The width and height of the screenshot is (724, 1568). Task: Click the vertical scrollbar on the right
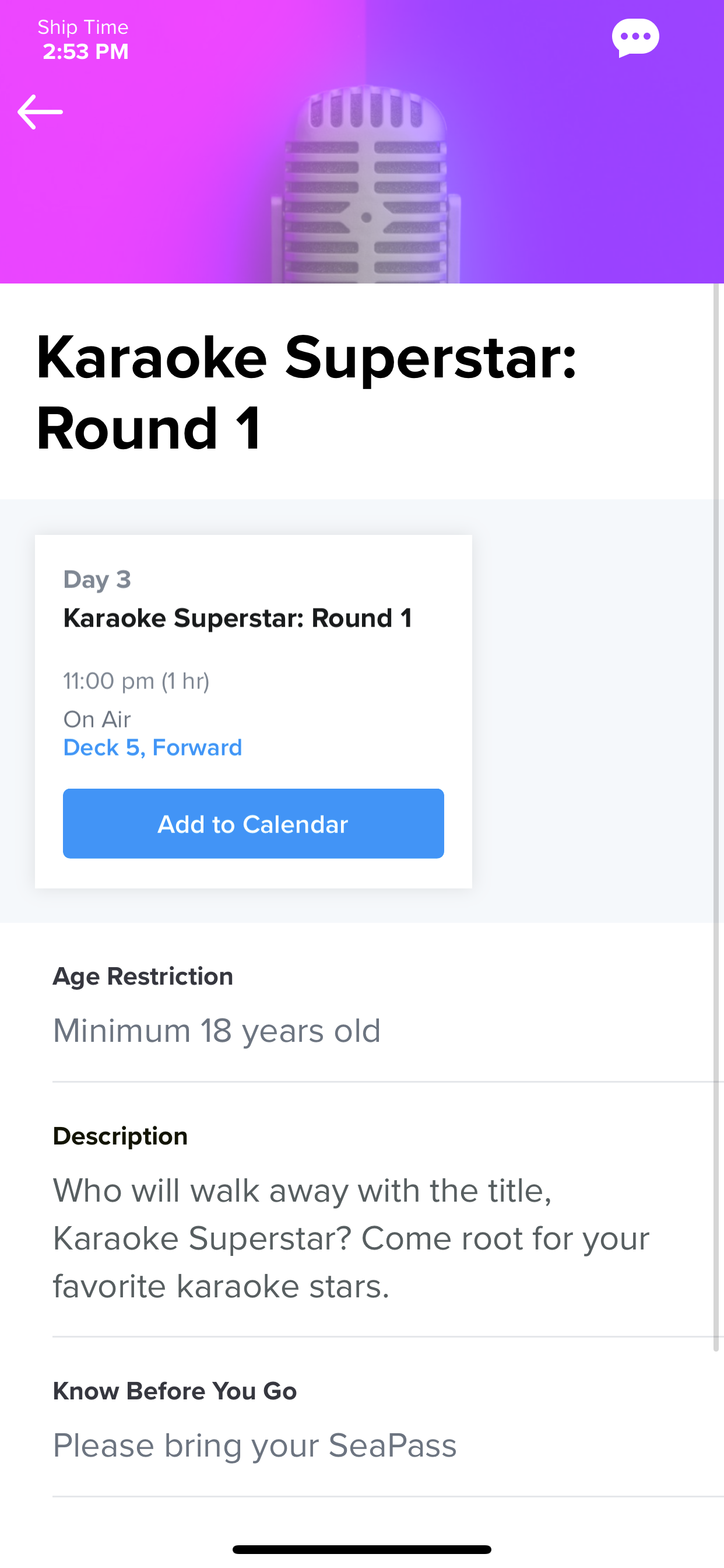click(x=716, y=815)
